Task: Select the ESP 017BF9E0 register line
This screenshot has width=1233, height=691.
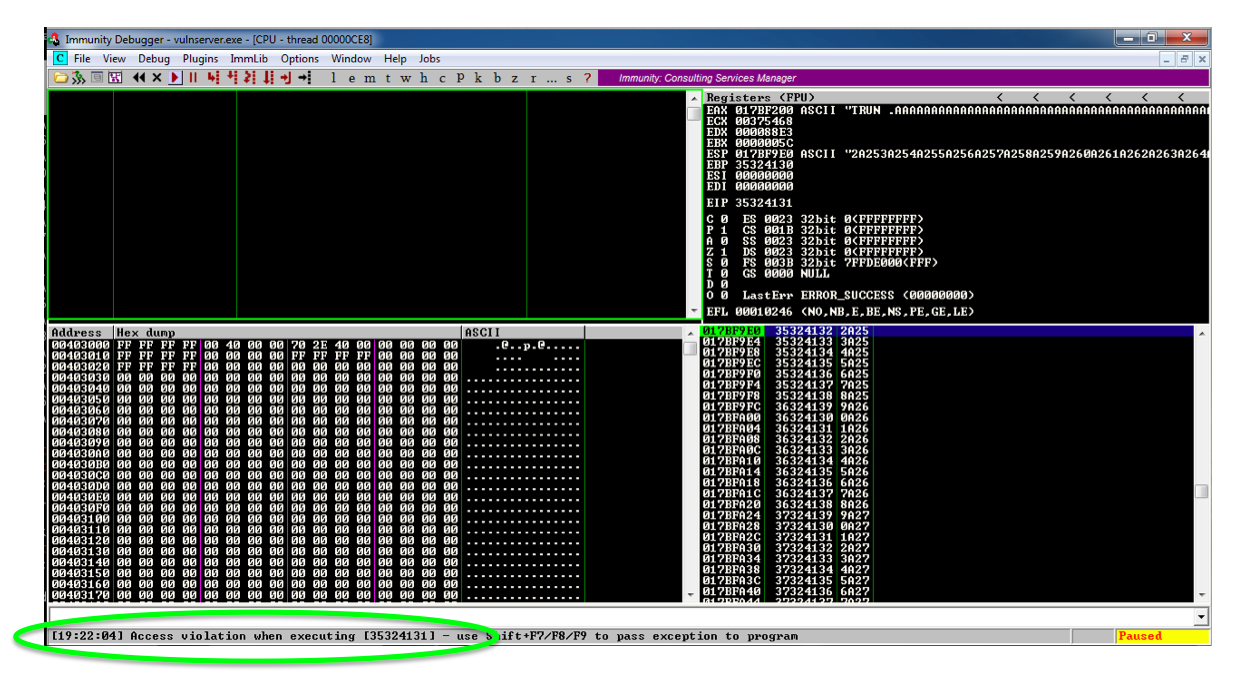Action: (957, 154)
